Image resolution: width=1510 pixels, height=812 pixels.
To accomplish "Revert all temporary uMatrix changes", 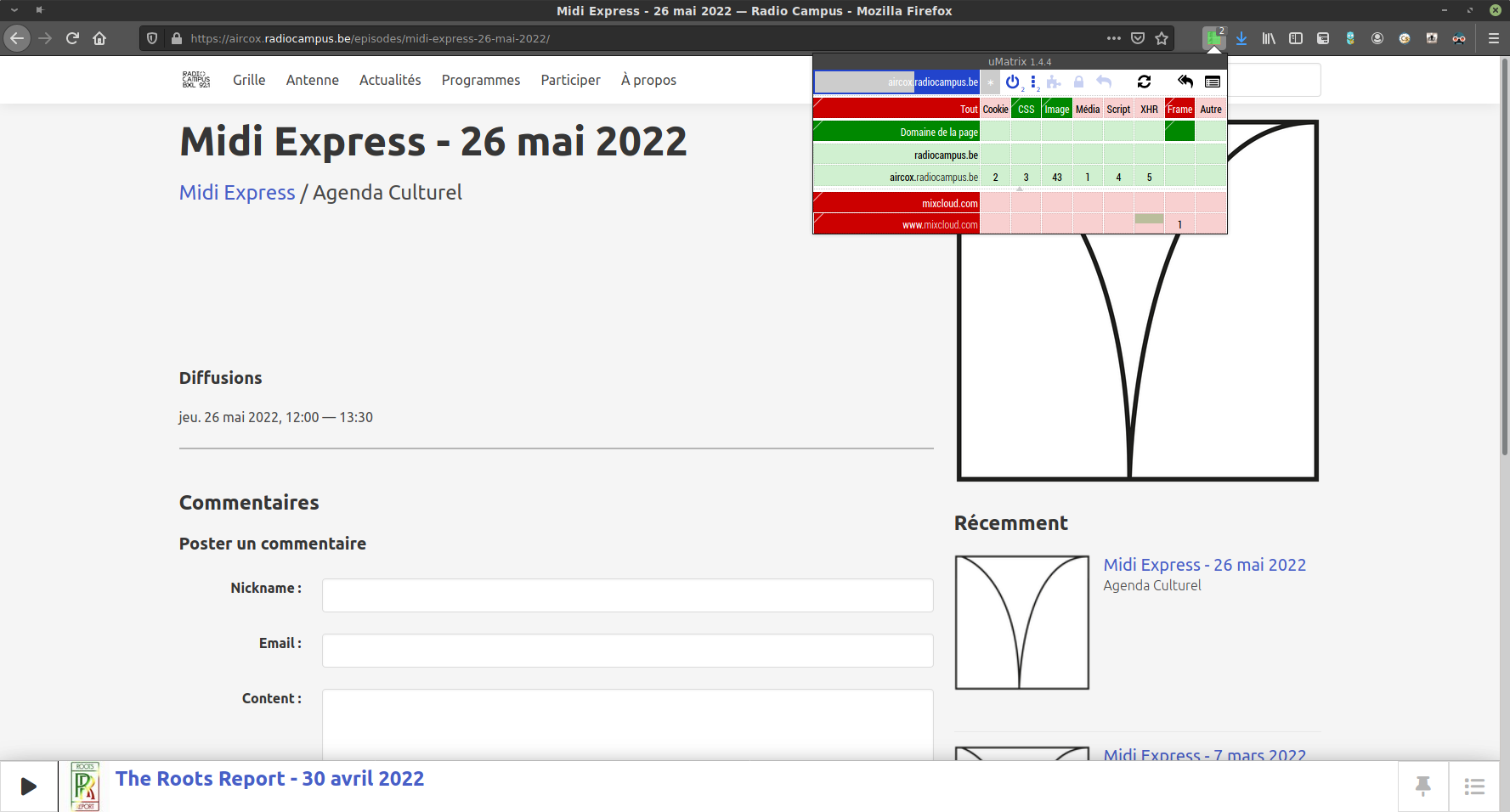I will pyautogui.click(x=1185, y=82).
